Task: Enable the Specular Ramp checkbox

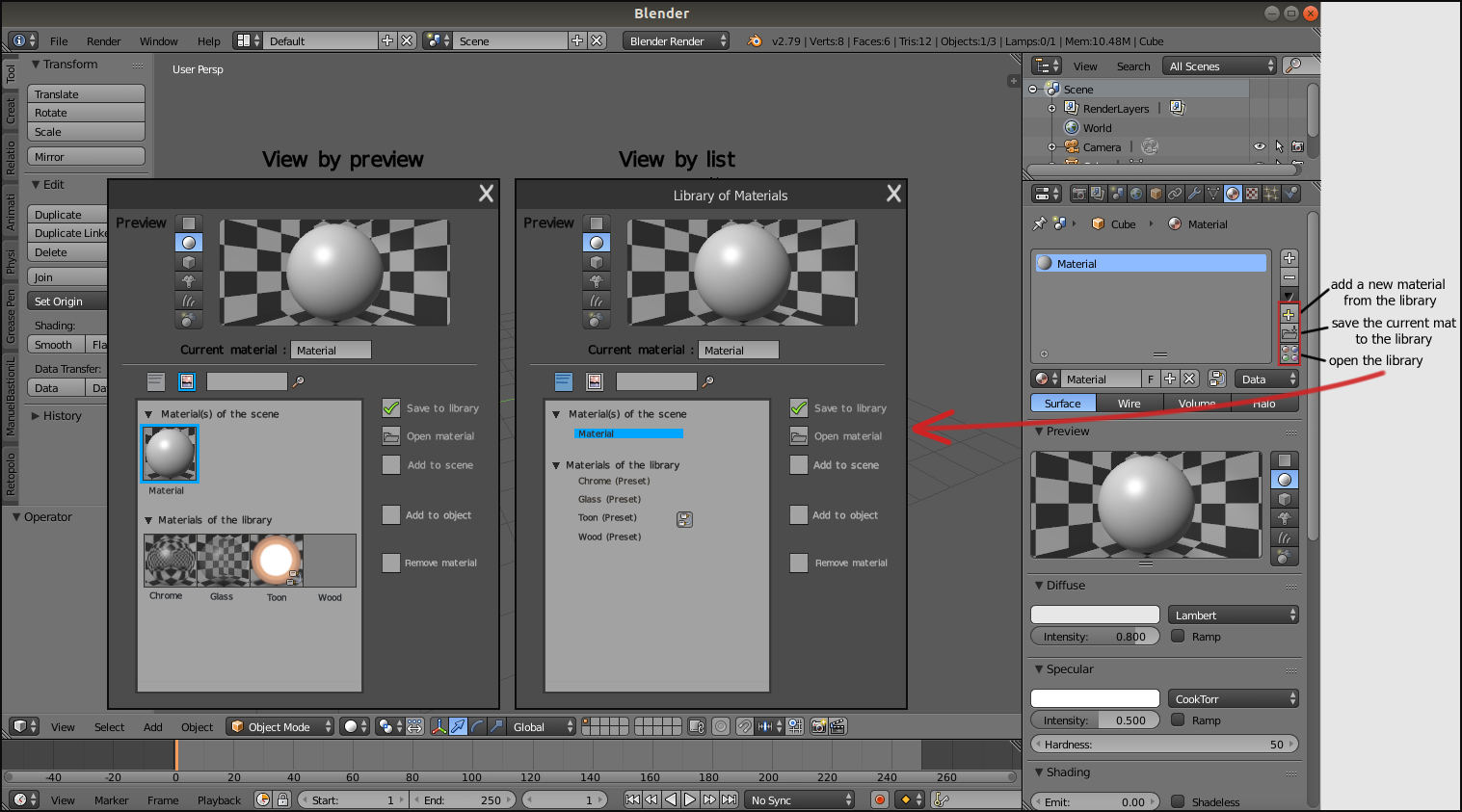Action: (x=1178, y=720)
